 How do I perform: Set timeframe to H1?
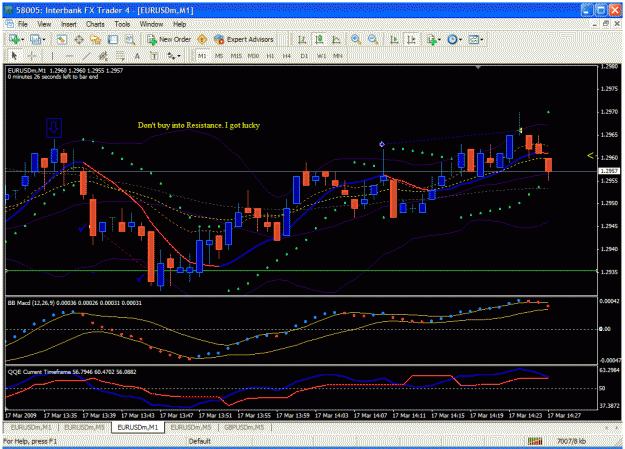click(270, 56)
